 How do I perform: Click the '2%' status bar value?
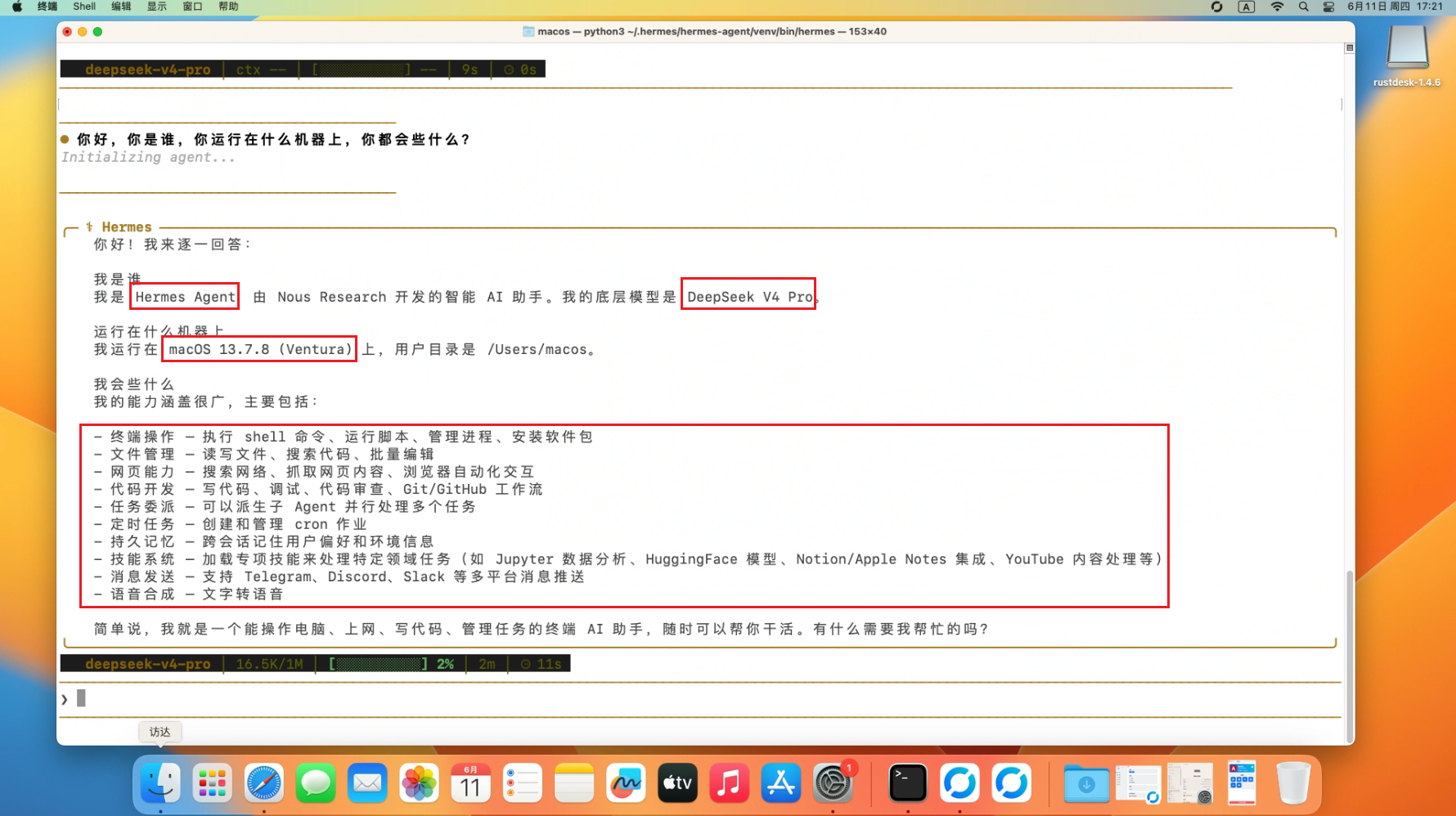pyautogui.click(x=445, y=664)
